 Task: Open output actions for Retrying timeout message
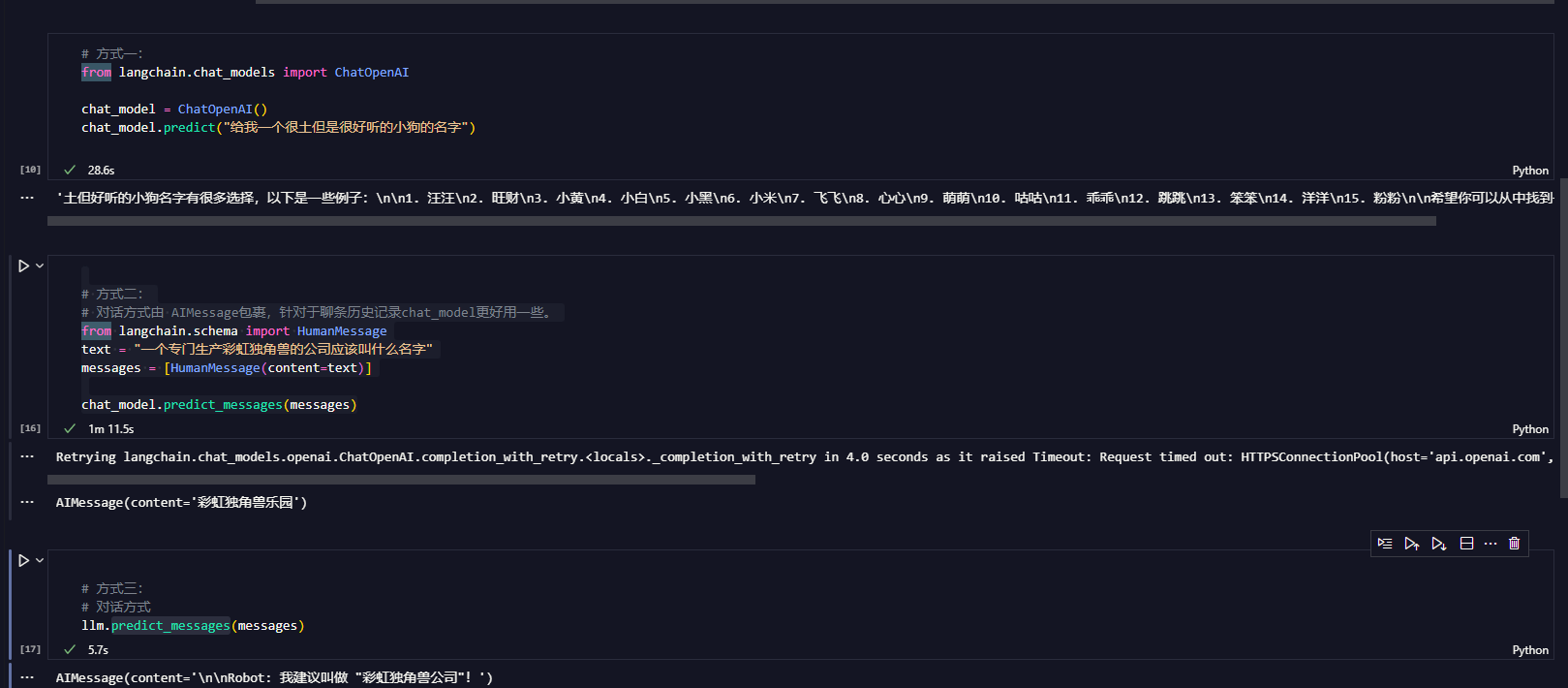pos(27,456)
